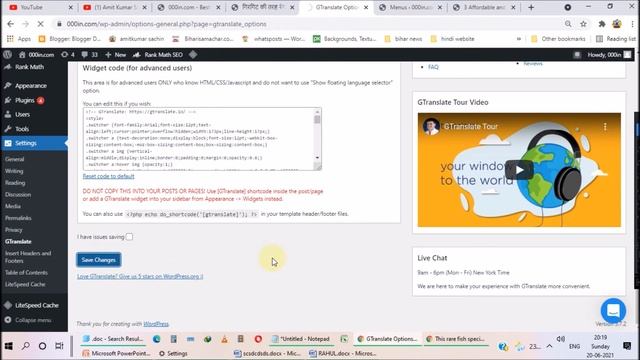The height and width of the screenshot is (360, 640).
Task: Go to Media settings submenu
Action: tap(13, 206)
